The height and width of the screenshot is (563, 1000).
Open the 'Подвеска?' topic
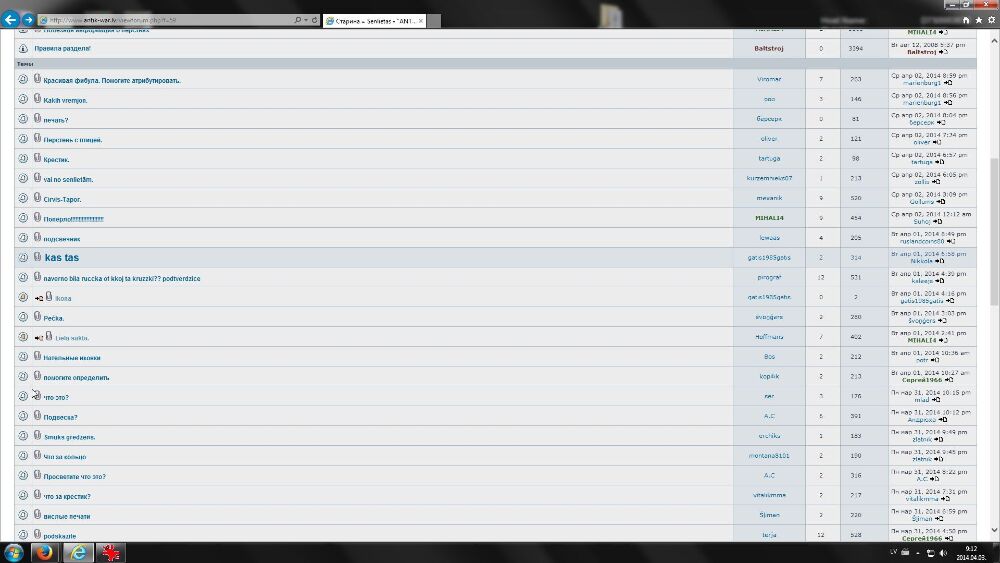click(60, 418)
